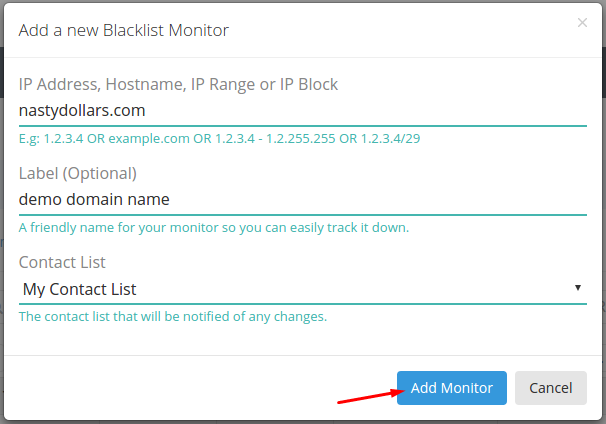The image size is (606, 424).
Task: Focus the label field with demo domain name
Action: 303,200
